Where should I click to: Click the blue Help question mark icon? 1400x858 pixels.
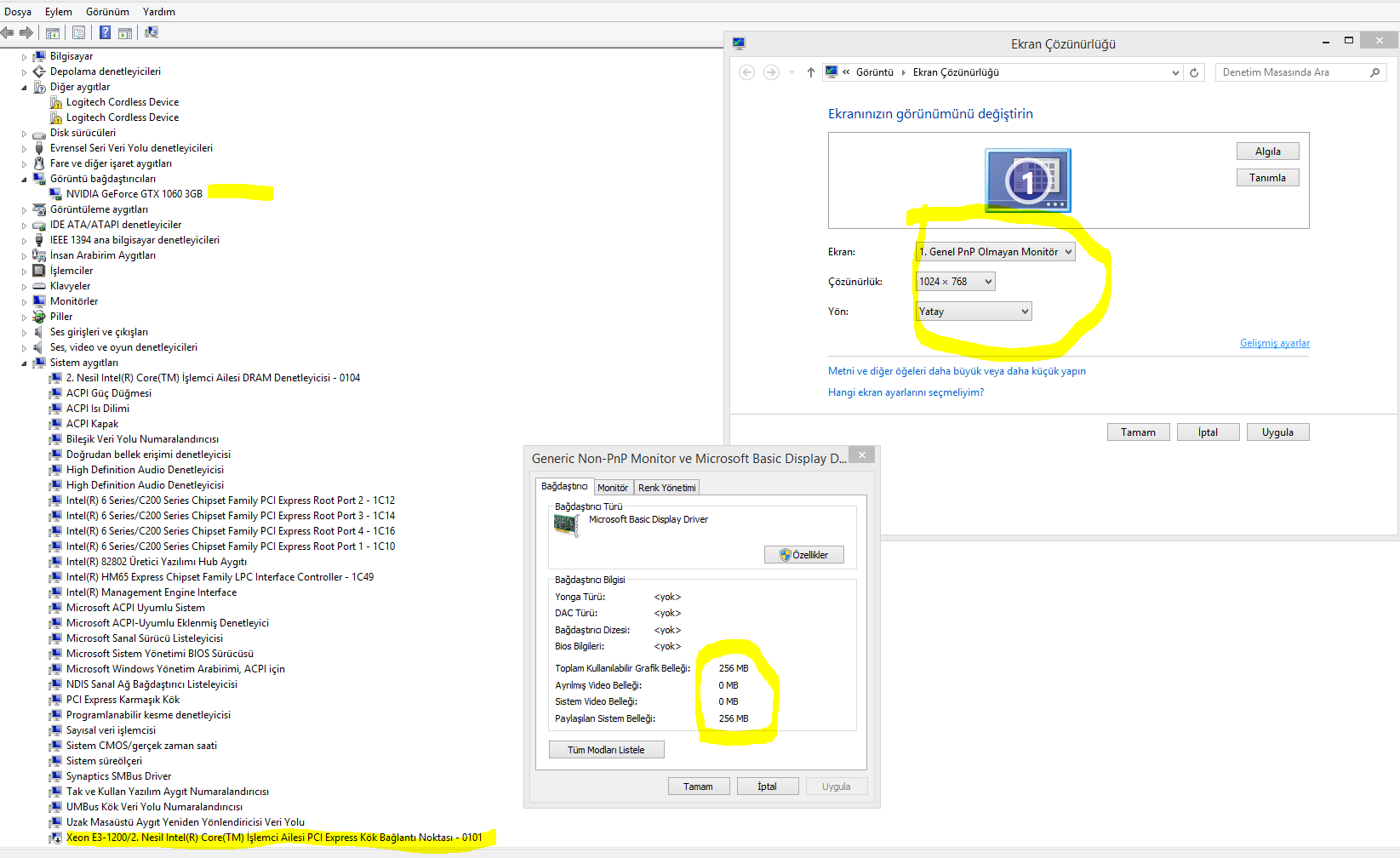click(x=105, y=32)
